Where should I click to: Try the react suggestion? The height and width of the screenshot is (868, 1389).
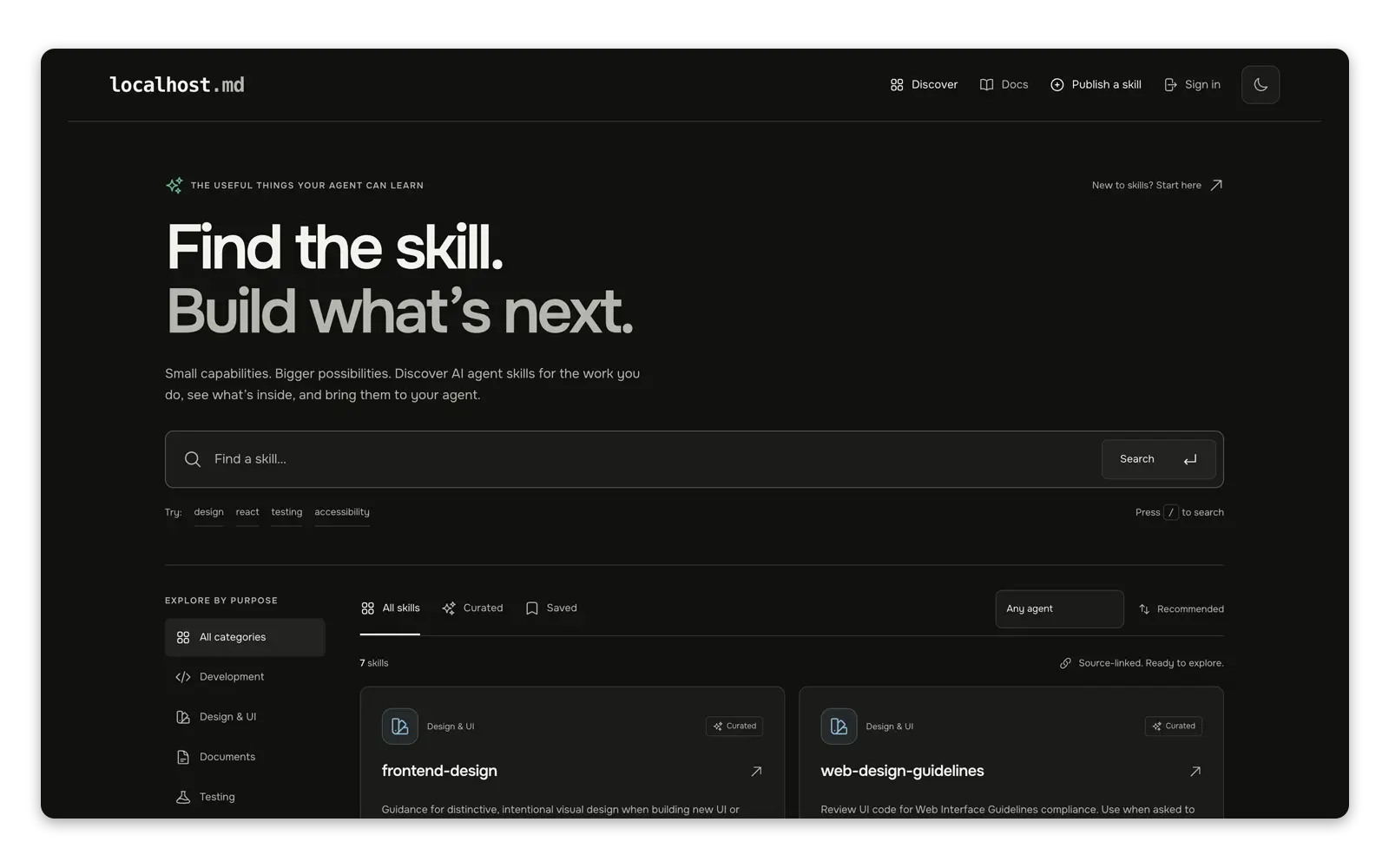tap(247, 512)
